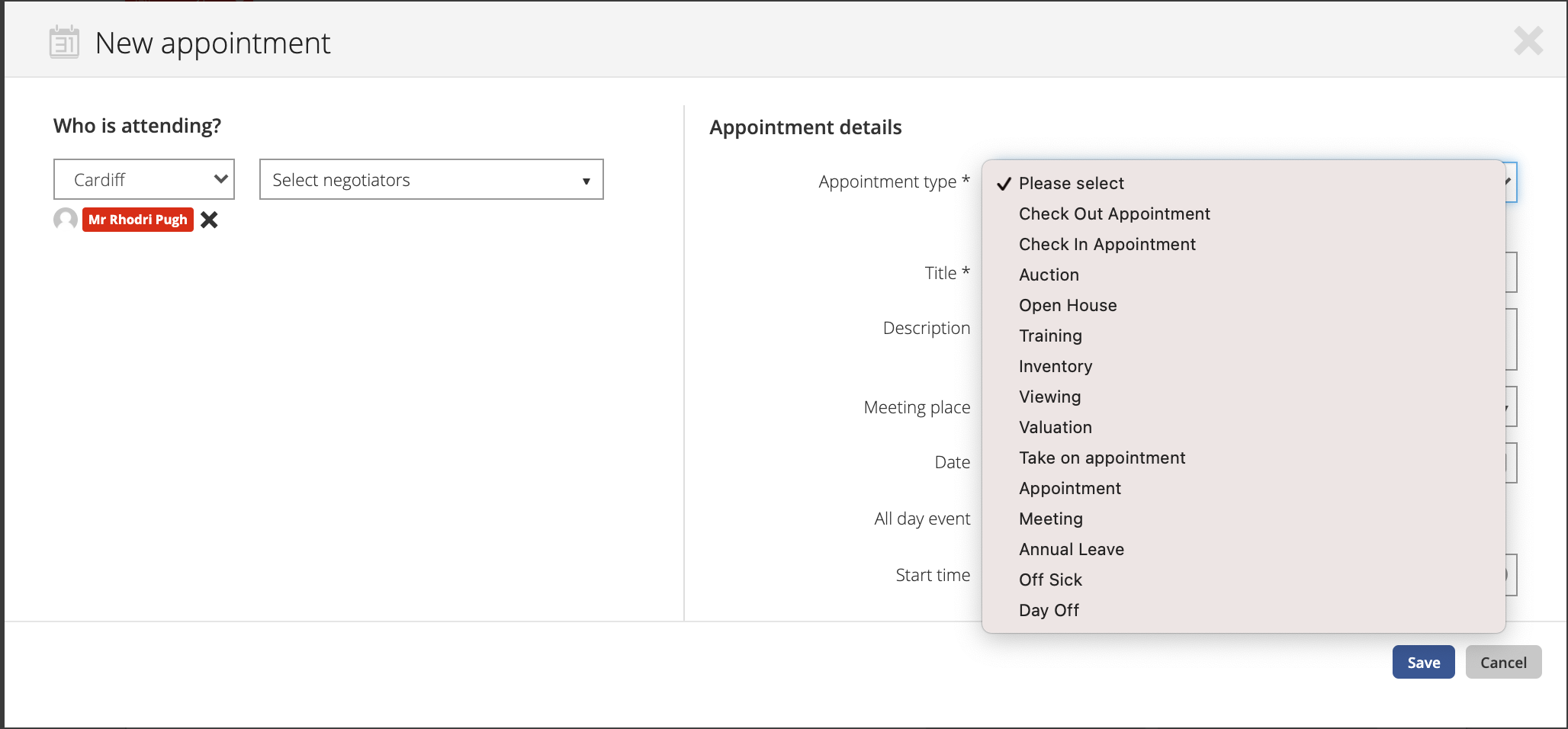
Task: Open the Cardiff office dropdown
Action: click(x=144, y=179)
